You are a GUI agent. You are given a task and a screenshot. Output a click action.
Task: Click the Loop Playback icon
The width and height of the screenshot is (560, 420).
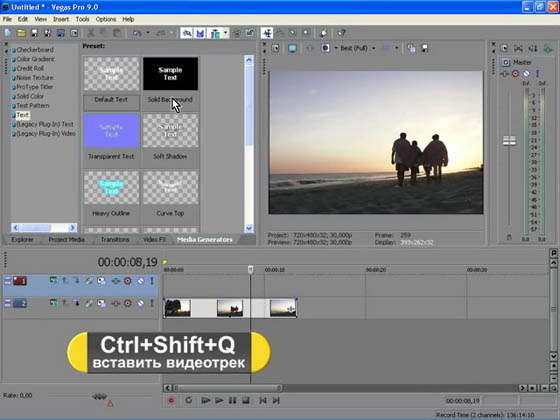(189, 400)
